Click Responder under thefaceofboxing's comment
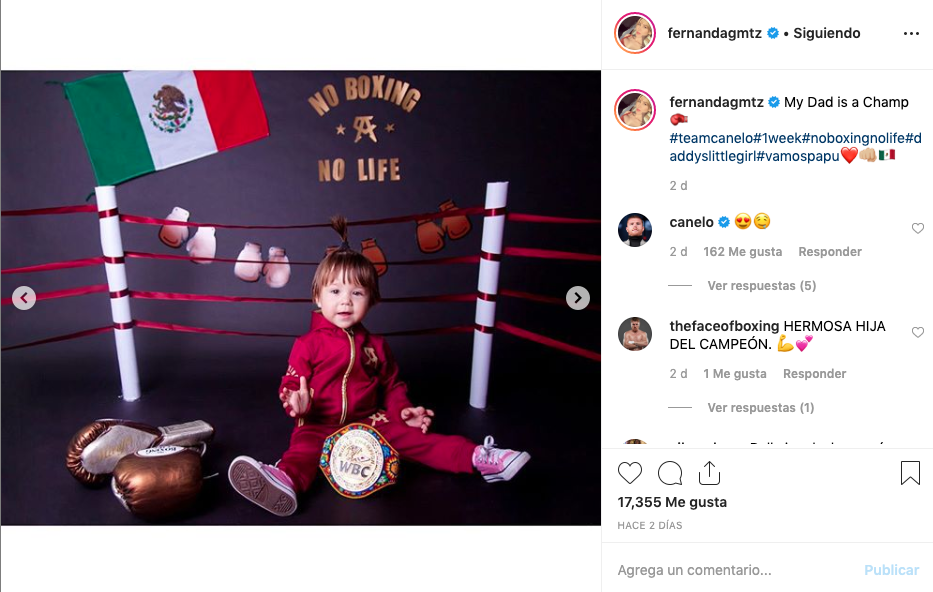 pyautogui.click(x=814, y=374)
